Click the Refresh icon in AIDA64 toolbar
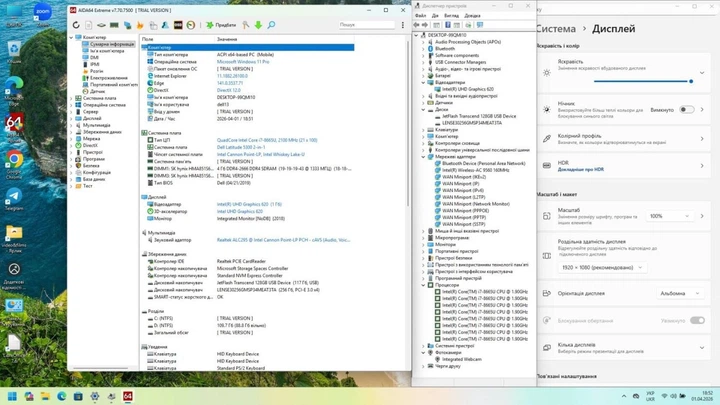Viewport: 720px width, 405px height. 76,25
